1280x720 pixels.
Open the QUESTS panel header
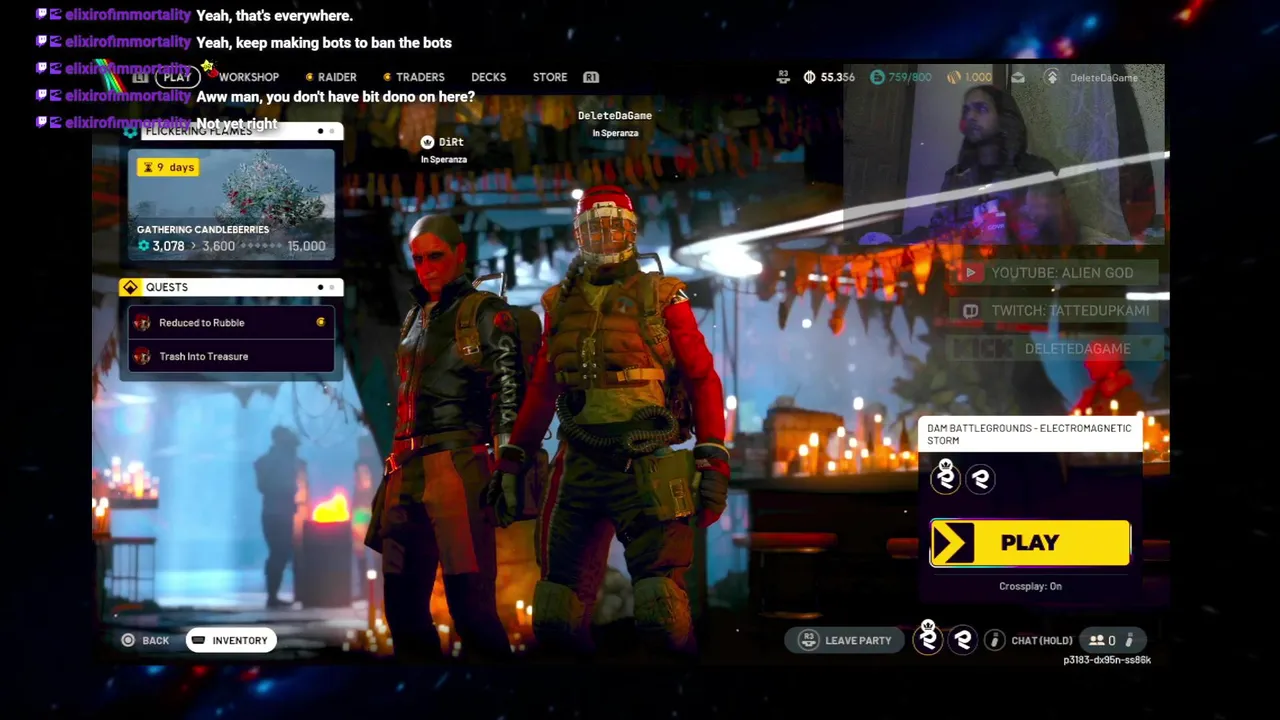tap(231, 287)
